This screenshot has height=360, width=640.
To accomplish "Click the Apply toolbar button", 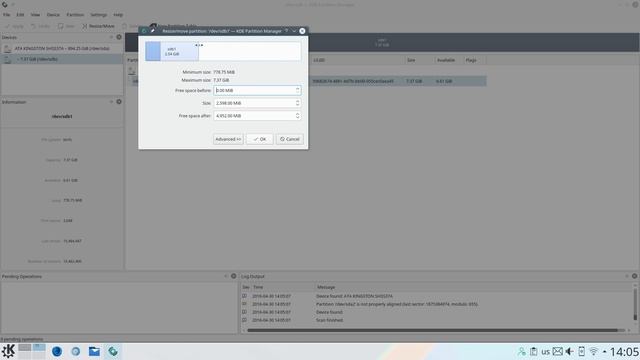I will [14, 26].
